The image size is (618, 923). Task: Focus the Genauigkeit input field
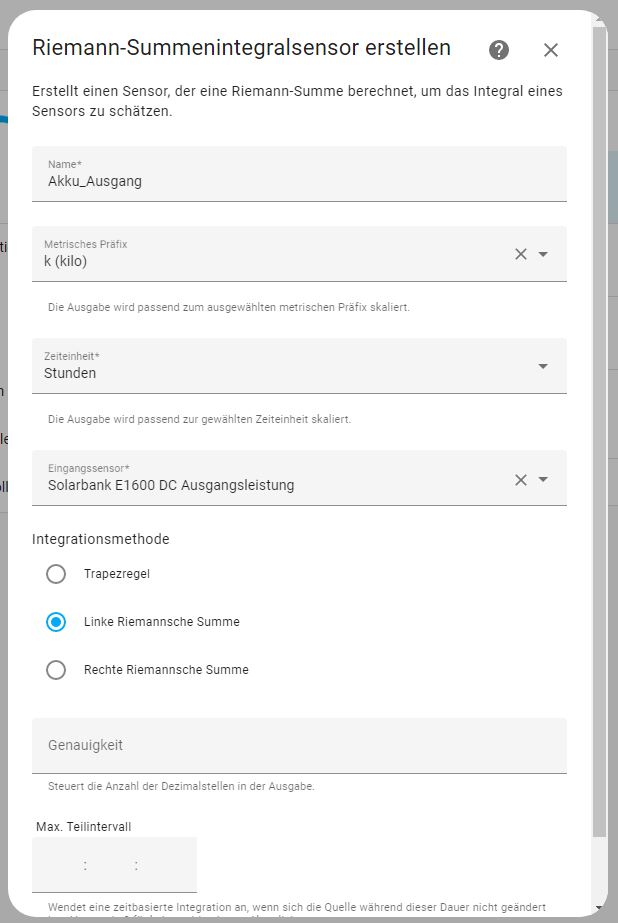click(x=299, y=746)
